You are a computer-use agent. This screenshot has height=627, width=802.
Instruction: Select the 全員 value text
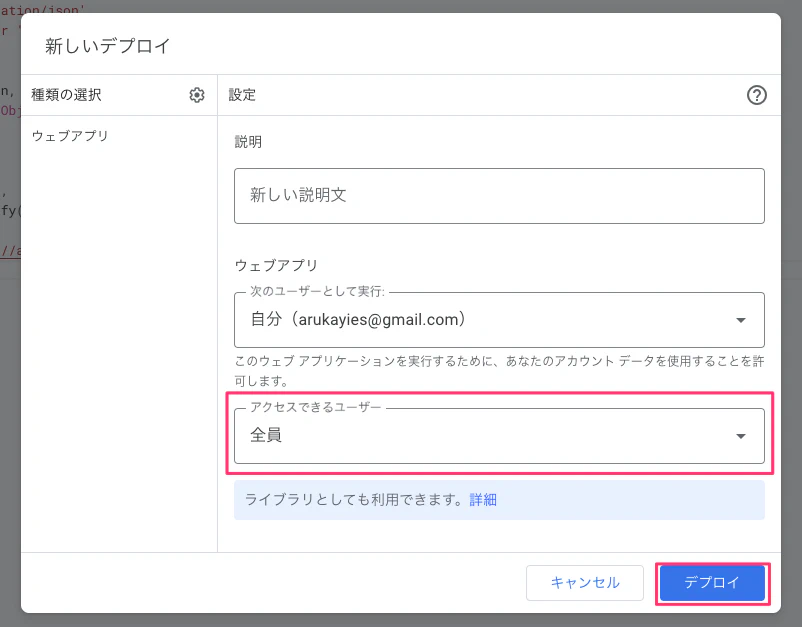point(266,436)
